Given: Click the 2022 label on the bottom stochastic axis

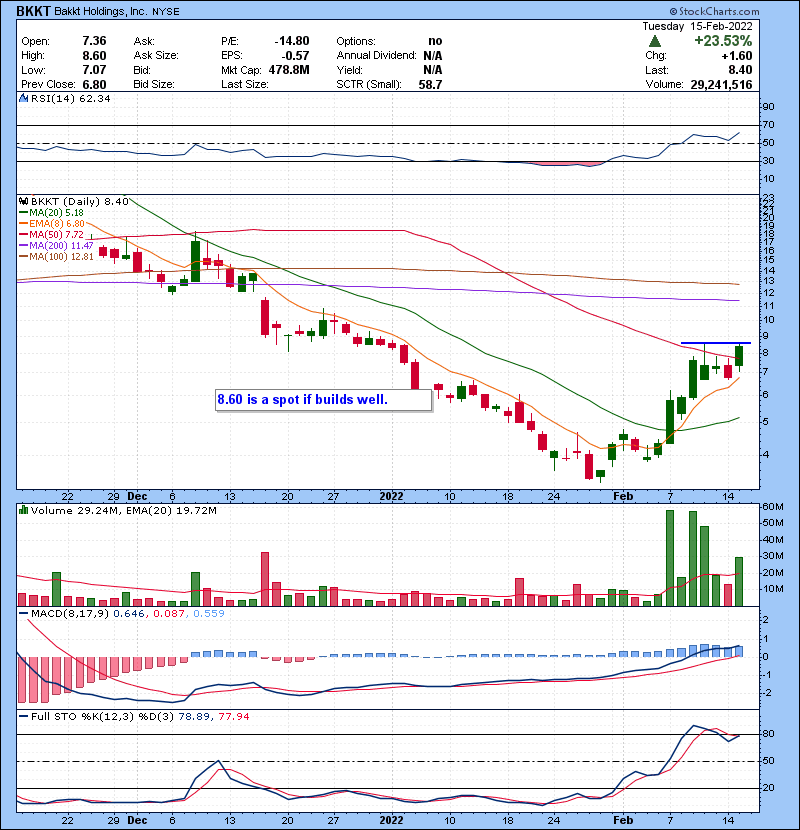Looking at the screenshot, I should point(391,820).
